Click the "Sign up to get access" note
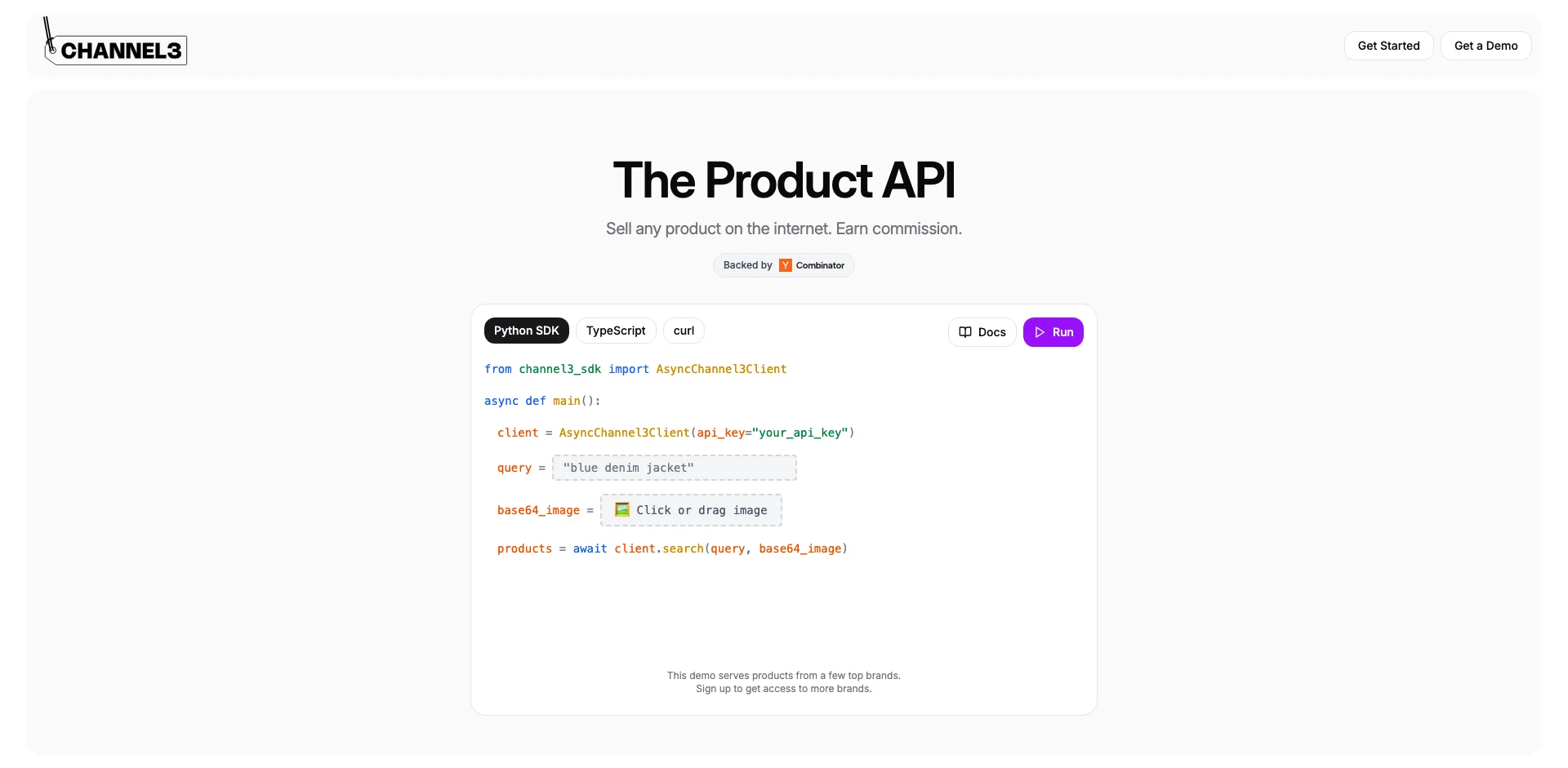1568x768 pixels. (x=784, y=689)
